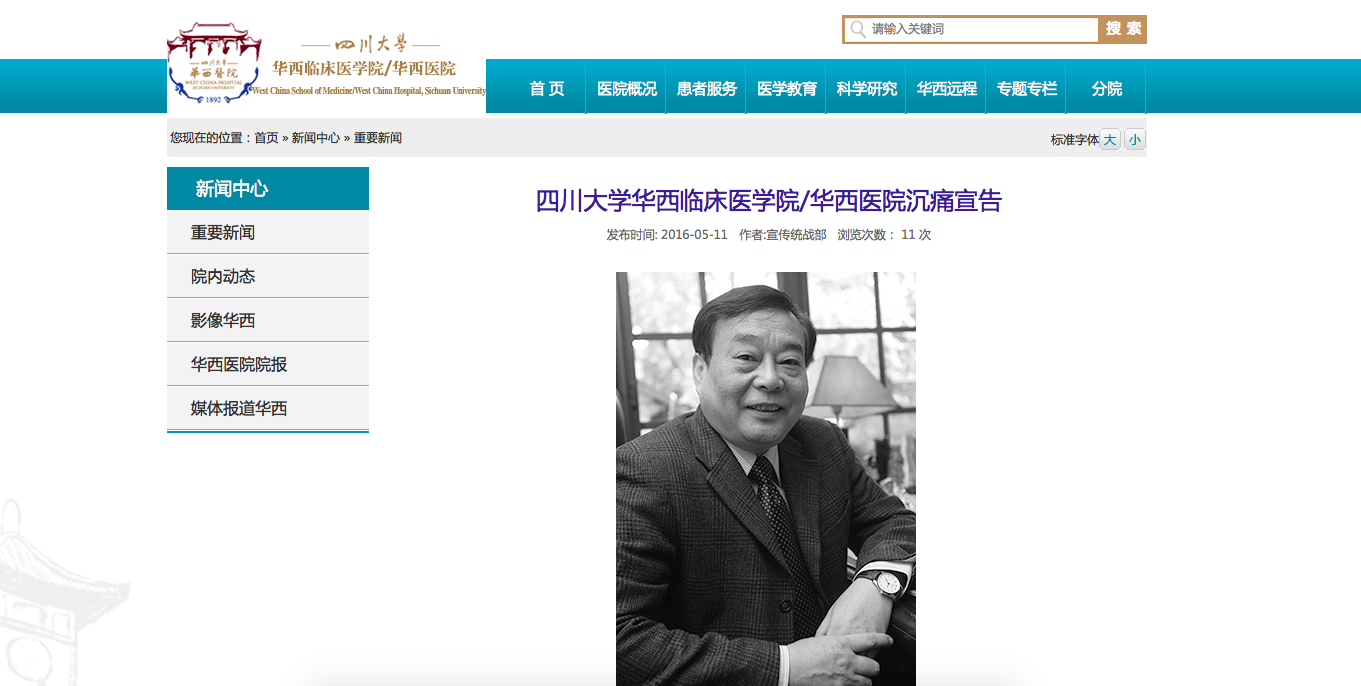The image size is (1361, 686).
Task: Click the 重要新闻 breadcrumb link
Action: point(378,138)
